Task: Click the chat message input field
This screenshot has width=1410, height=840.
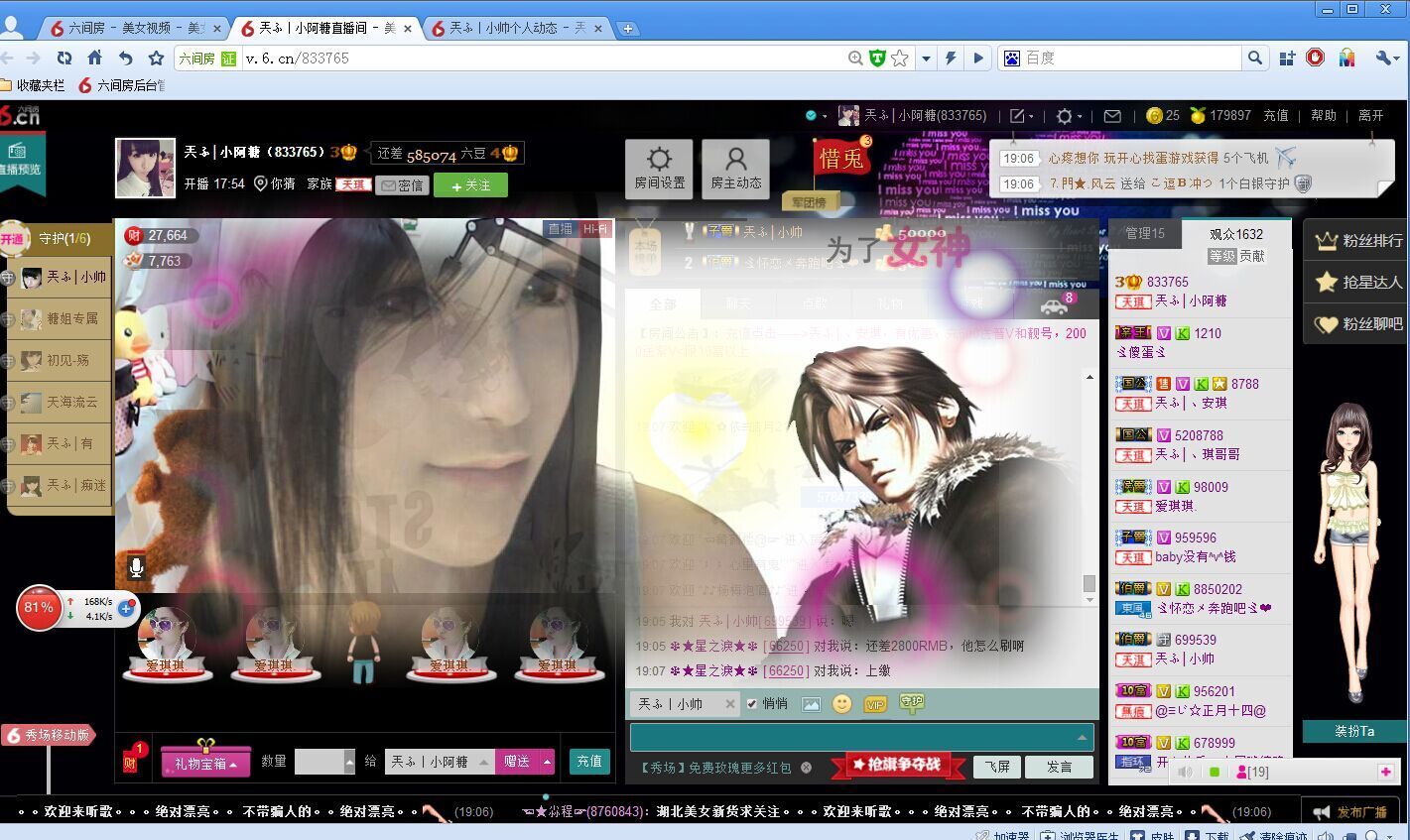Action: point(861,737)
